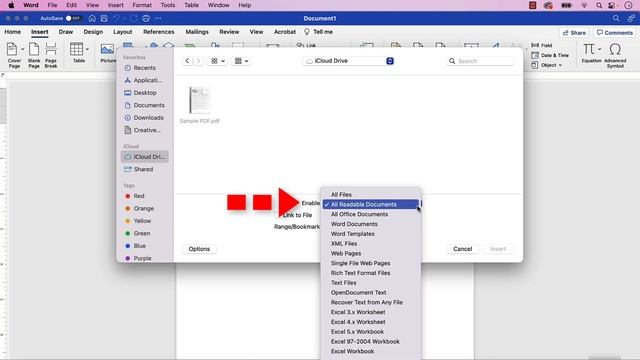Change icon view mode in dialog
Viewport: 640px width, 360px height.
(x=218, y=61)
